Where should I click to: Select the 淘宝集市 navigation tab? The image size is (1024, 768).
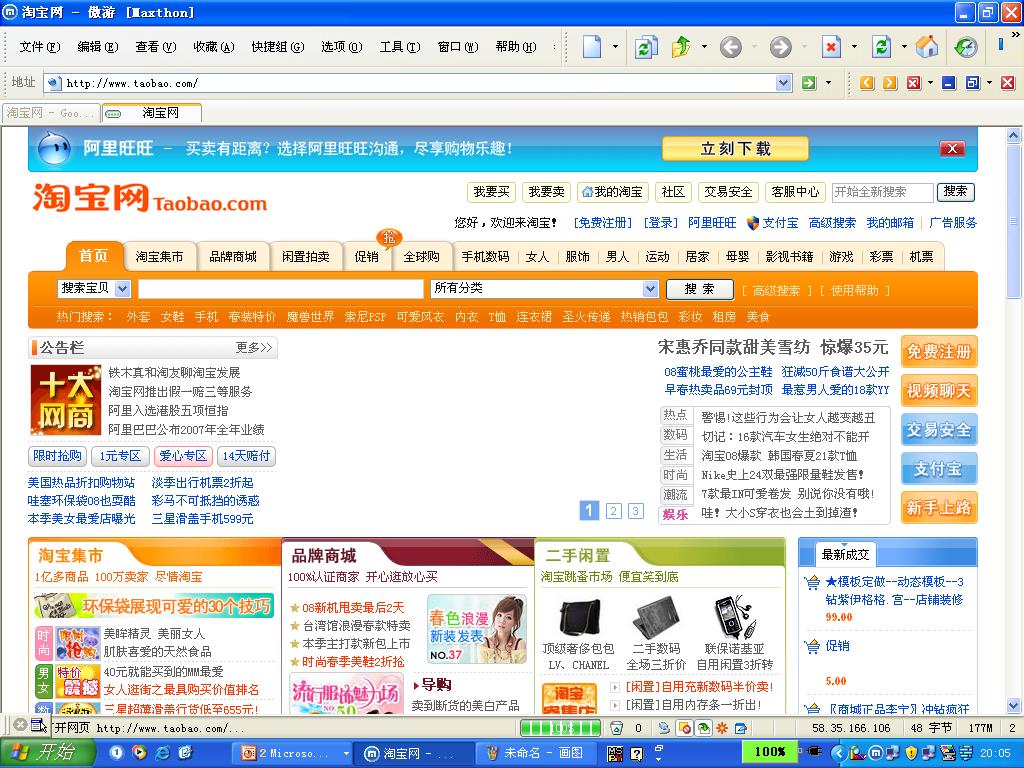(159, 257)
